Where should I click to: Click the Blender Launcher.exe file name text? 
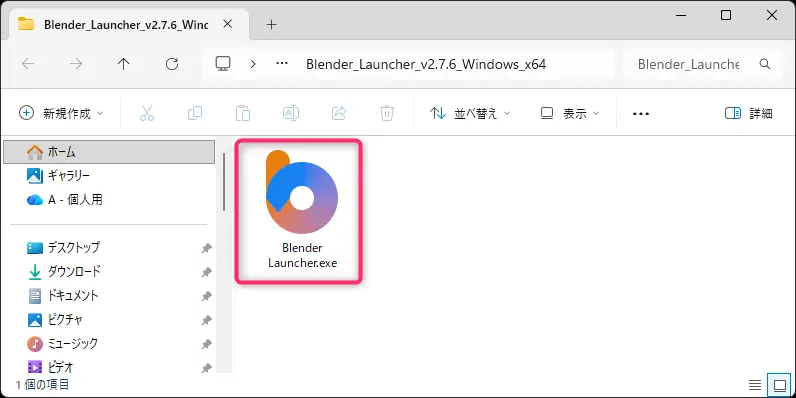coord(302,255)
